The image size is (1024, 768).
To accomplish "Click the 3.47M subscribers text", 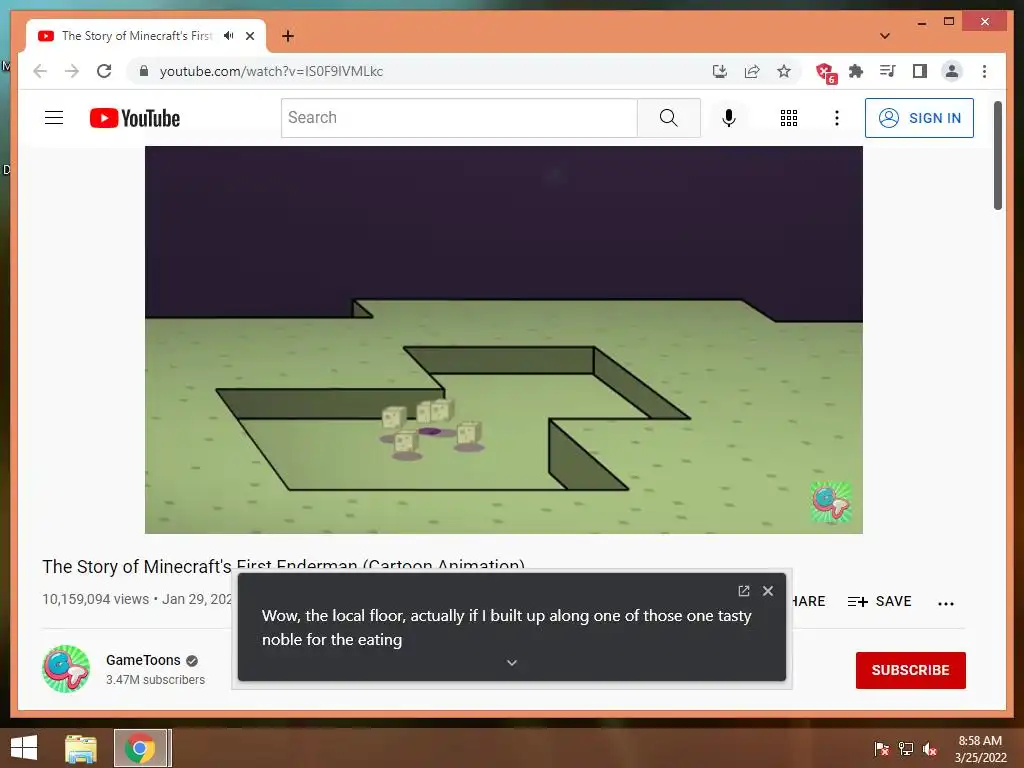I will click(x=155, y=680).
